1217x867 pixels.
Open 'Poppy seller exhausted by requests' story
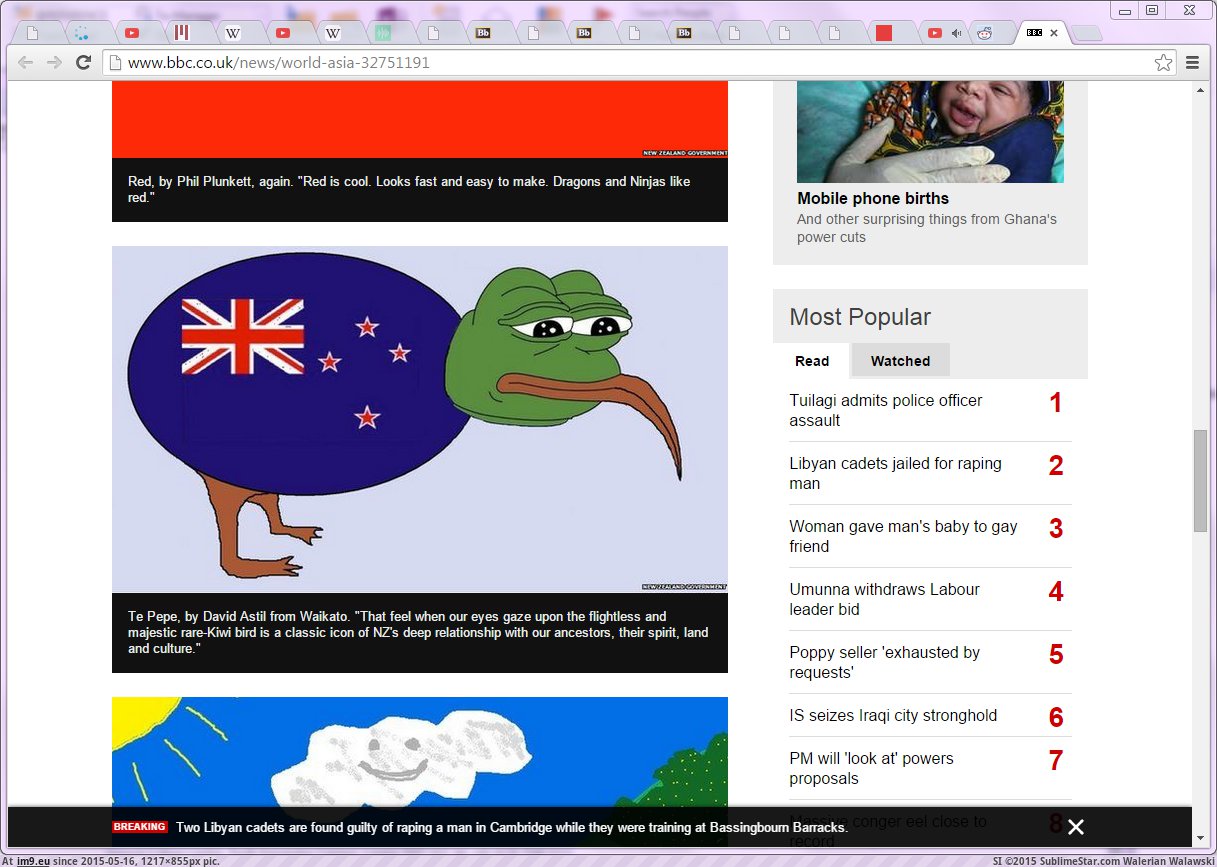(x=884, y=662)
